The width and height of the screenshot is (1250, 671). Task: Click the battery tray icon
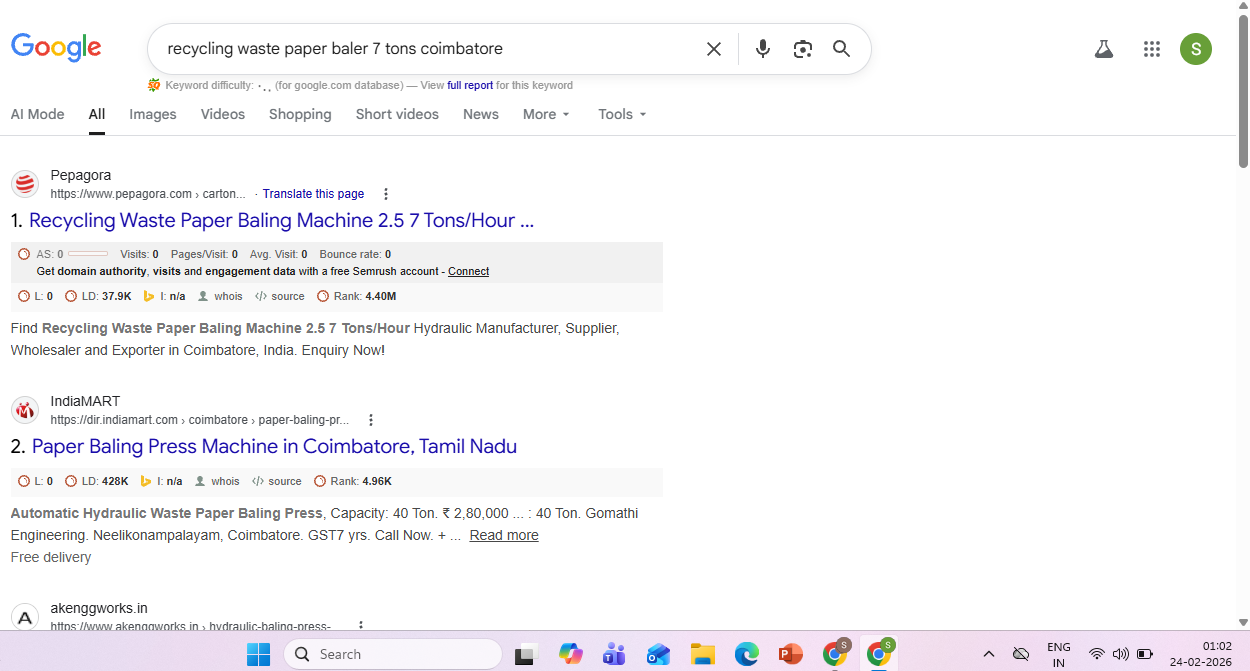click(x=1144, y=654)
